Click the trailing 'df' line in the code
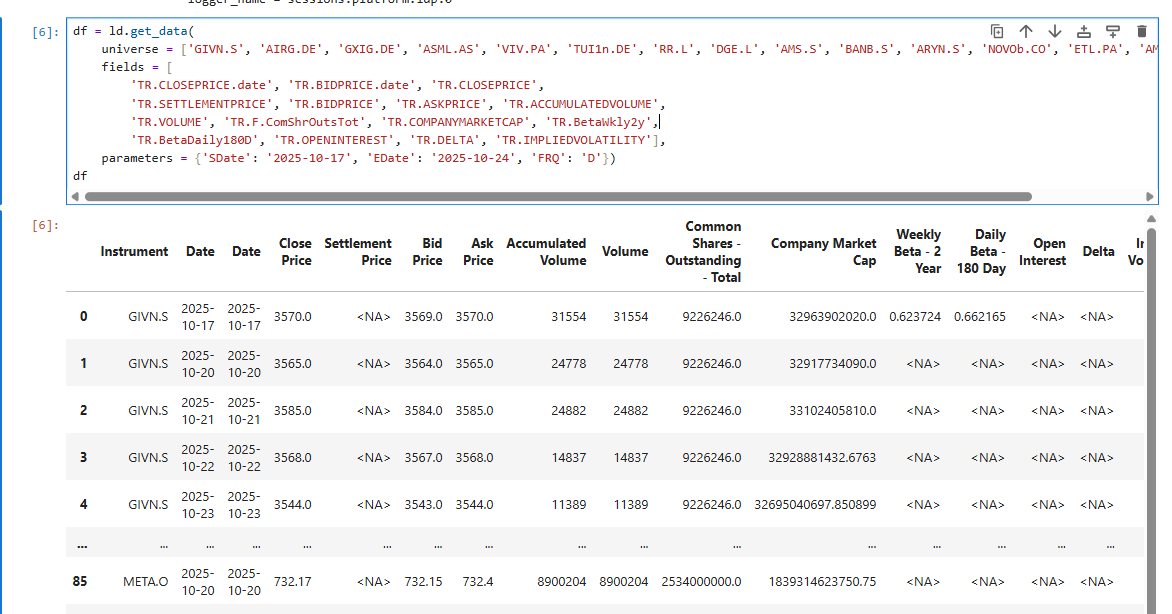The height and width of the screenshot is (614, 1172). 80,176
